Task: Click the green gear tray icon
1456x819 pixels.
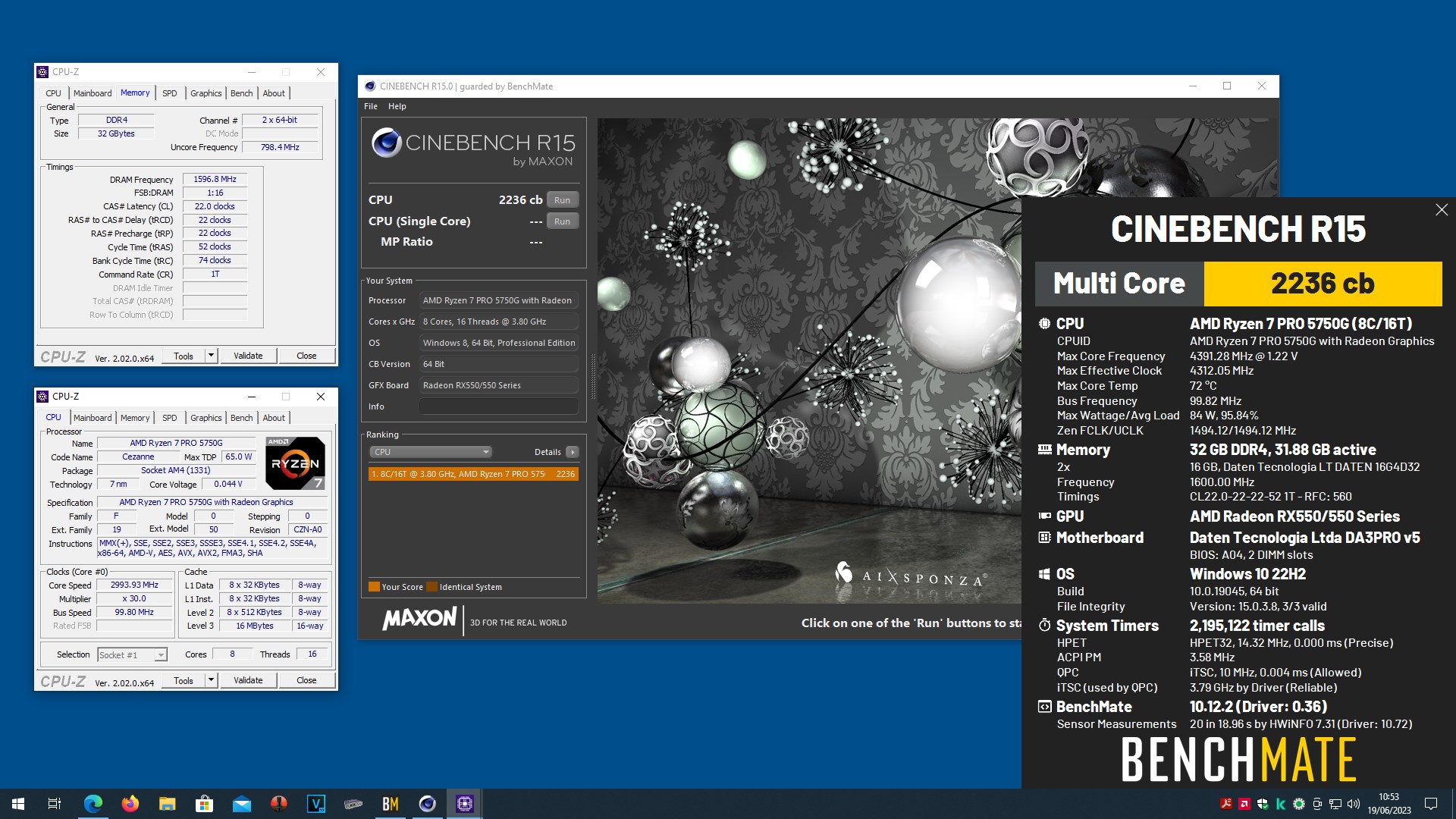Action: 1298,804
